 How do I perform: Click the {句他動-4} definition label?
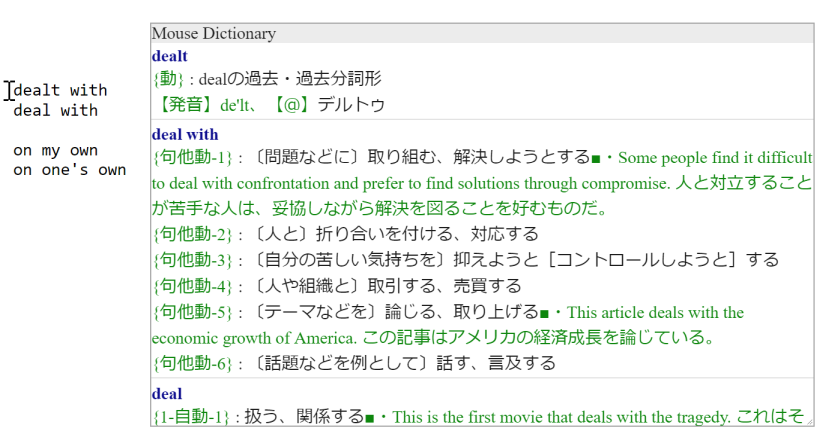tap(192, 287)
